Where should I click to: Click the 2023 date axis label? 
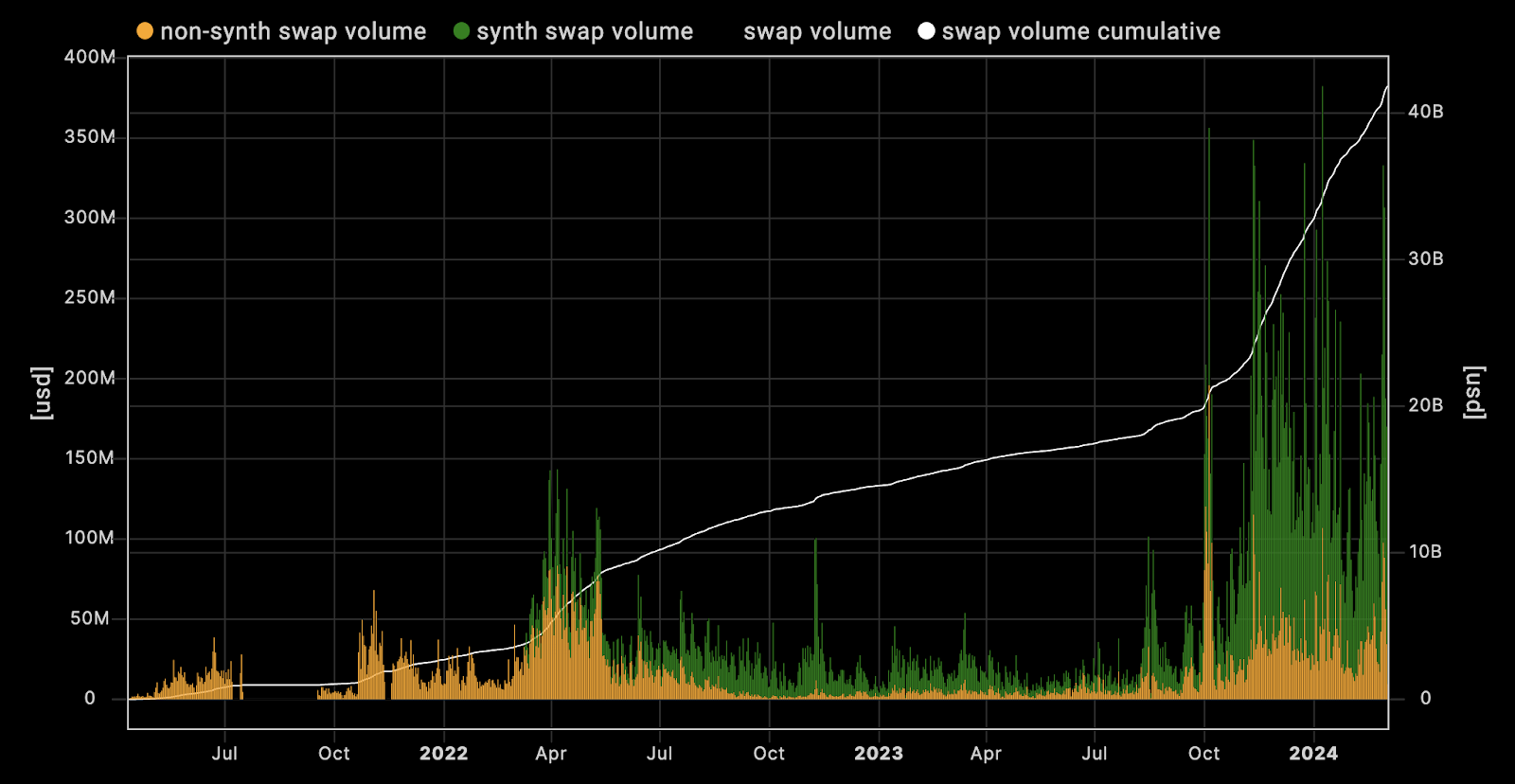879,754
